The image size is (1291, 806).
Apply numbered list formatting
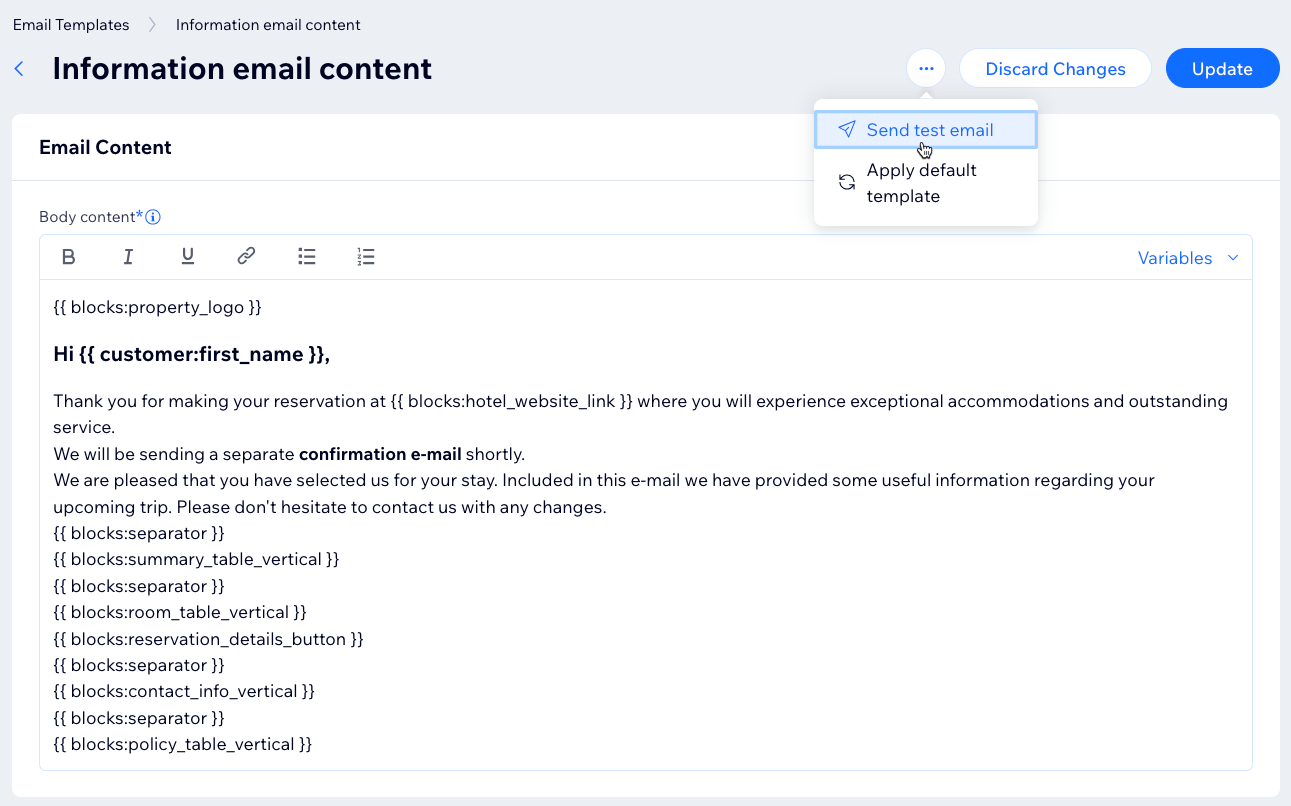tap(366, 257)
